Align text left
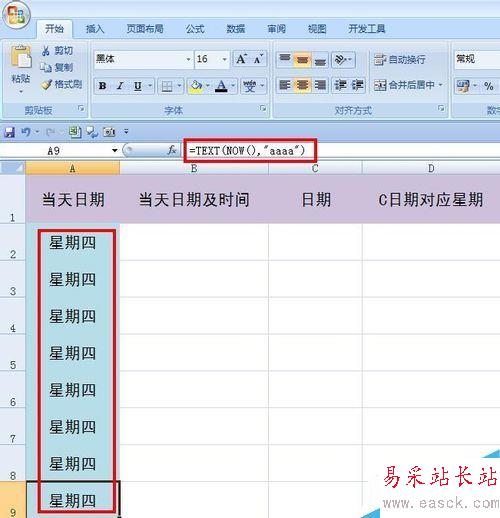The width and height of the screenshot is (500, 518). tap(285, 85)
